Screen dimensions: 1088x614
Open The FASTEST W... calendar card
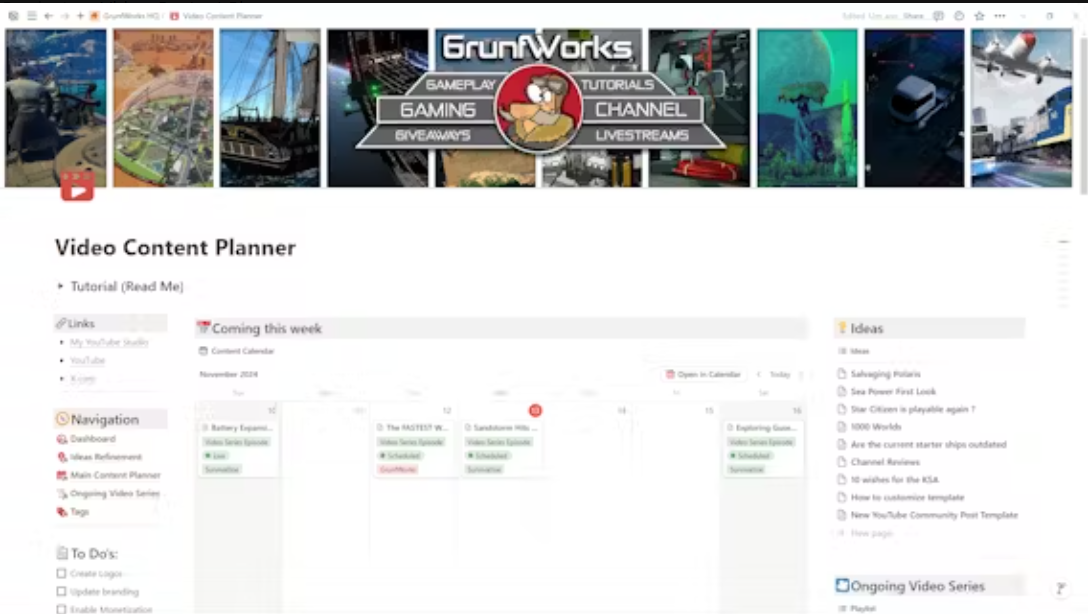click(414, 448)
